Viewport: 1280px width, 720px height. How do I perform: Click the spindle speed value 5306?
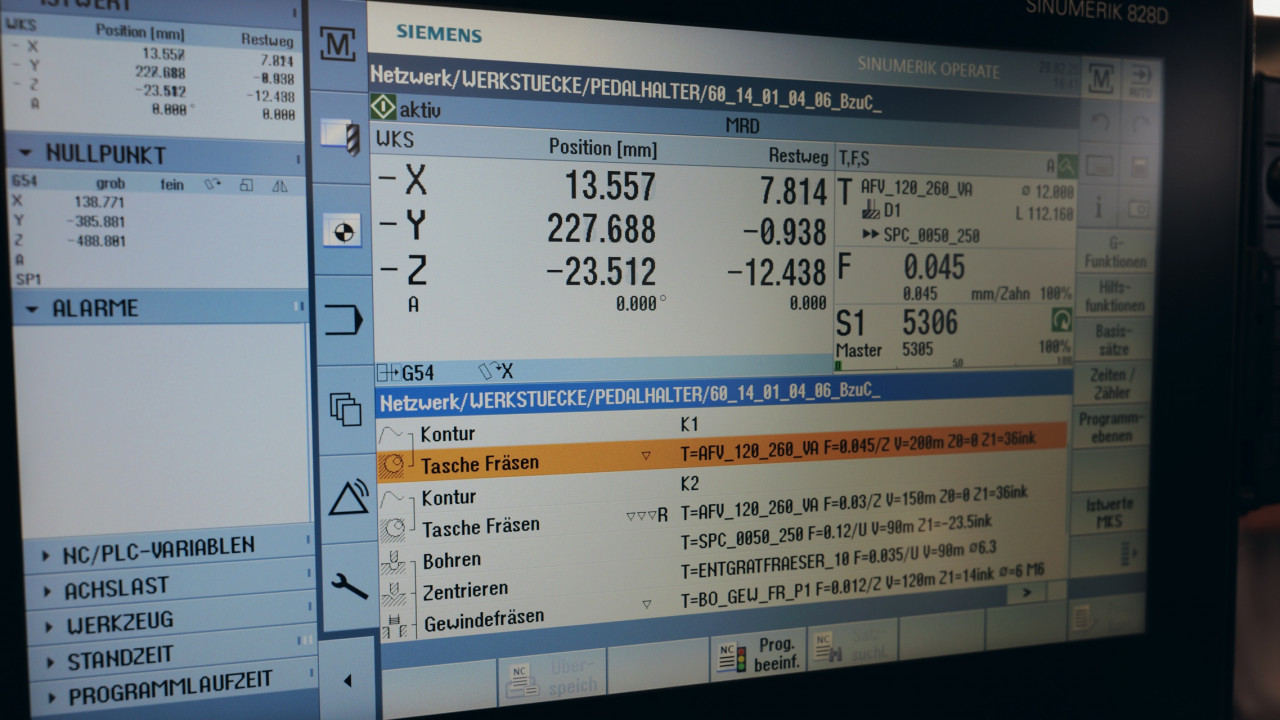[x=930, y=323]
